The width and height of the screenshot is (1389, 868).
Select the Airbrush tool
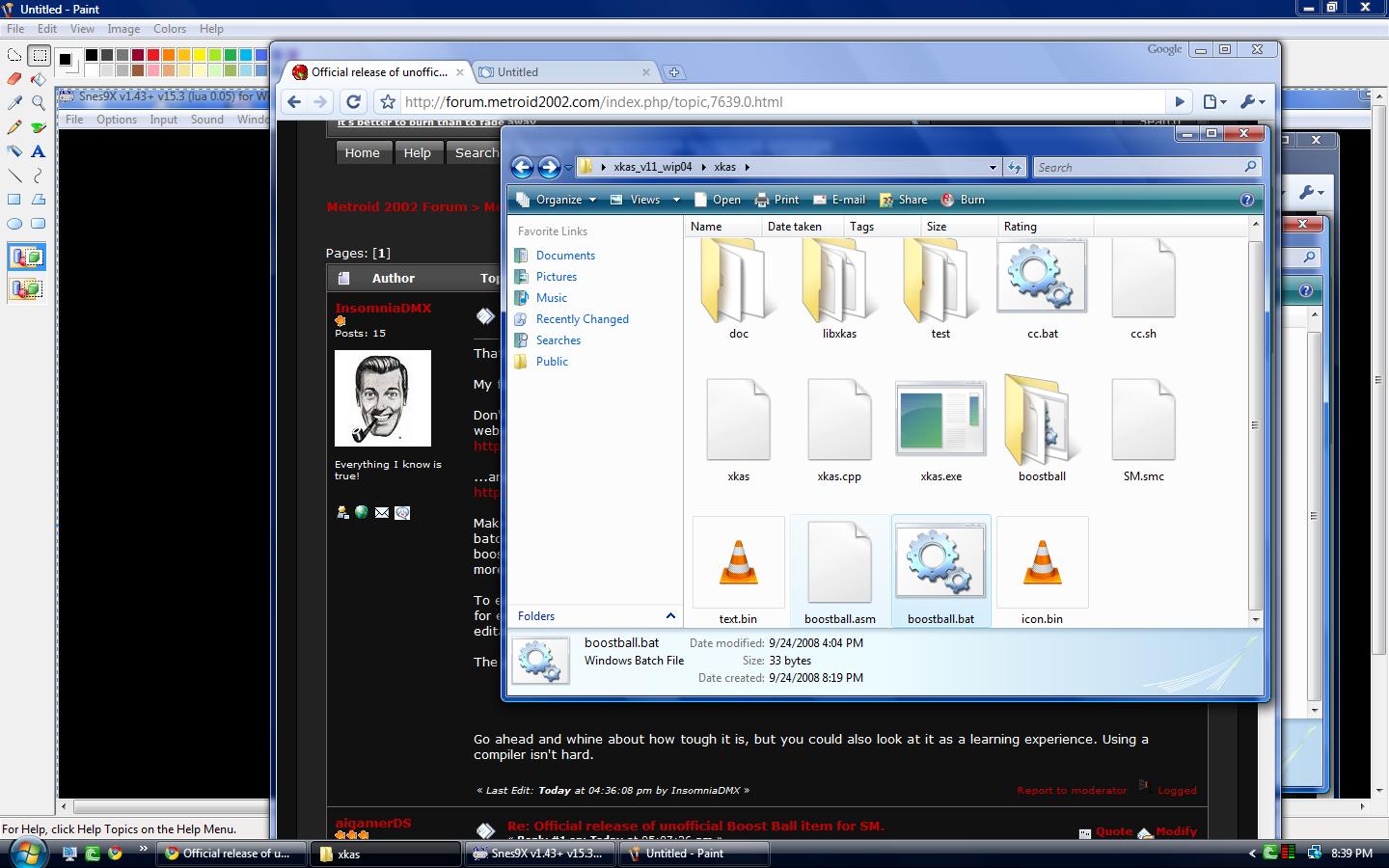(x=14, y=151)
